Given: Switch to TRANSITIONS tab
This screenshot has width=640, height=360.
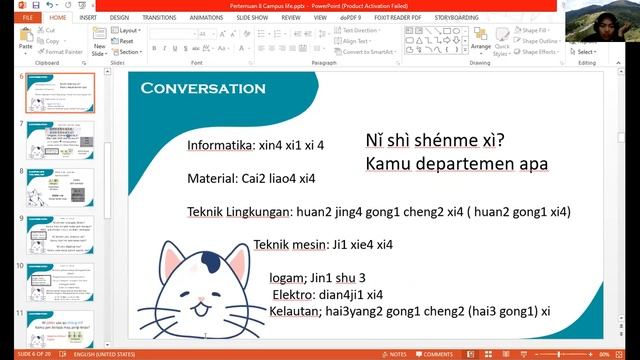Looking at the screenshot, I should click(159, 18).
